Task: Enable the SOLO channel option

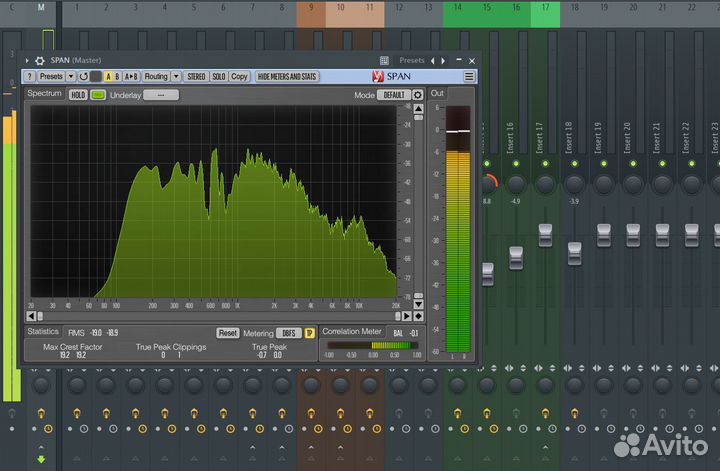Action: 218,76
